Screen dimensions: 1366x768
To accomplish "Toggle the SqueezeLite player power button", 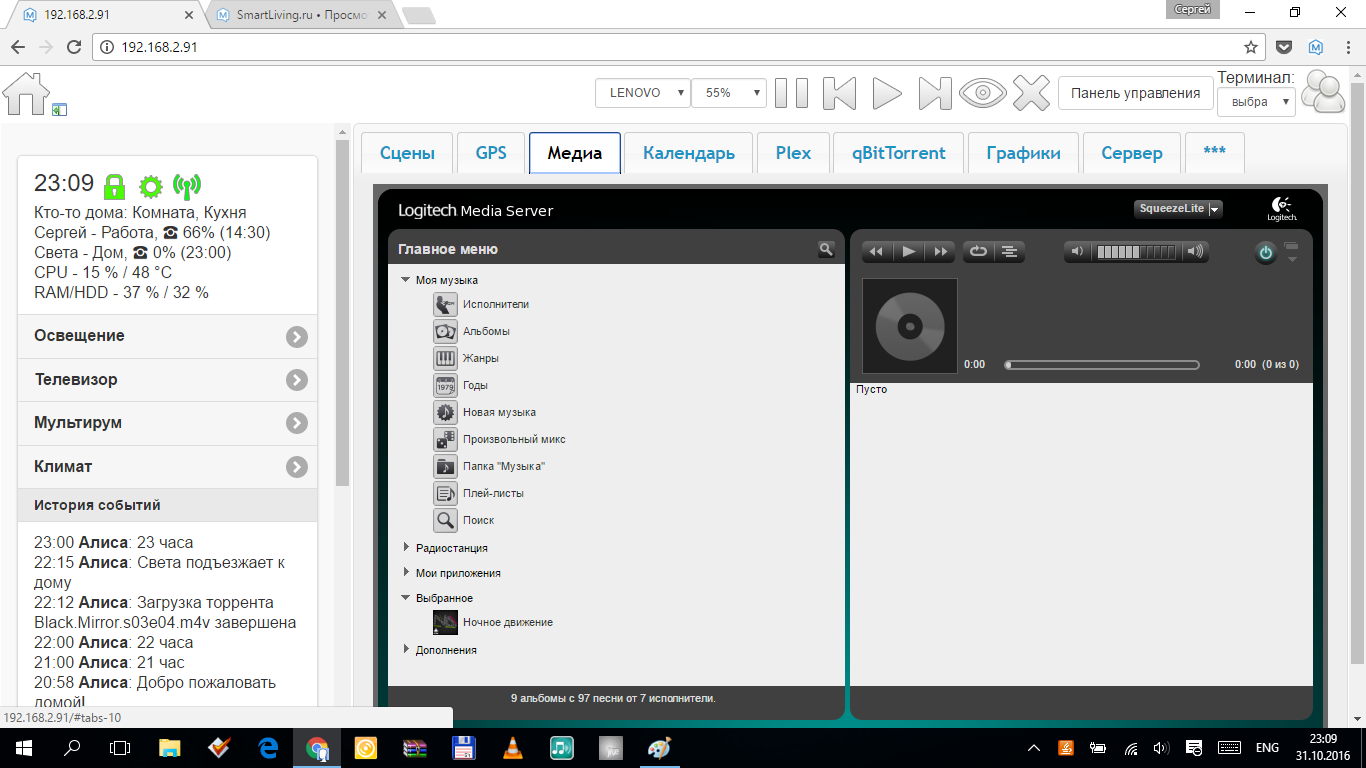I will click(x=1266, y=253).
